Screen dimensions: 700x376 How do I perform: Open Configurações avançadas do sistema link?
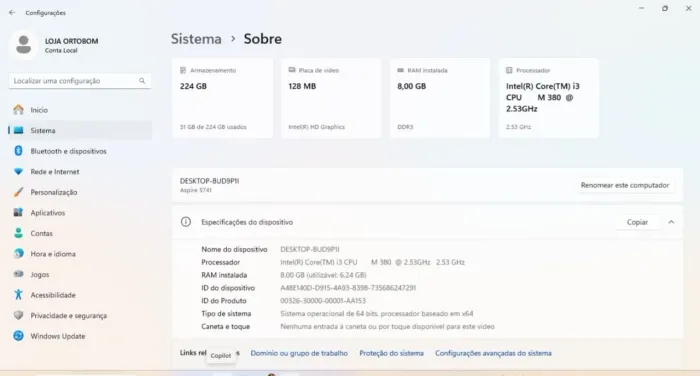click(493, 353)
